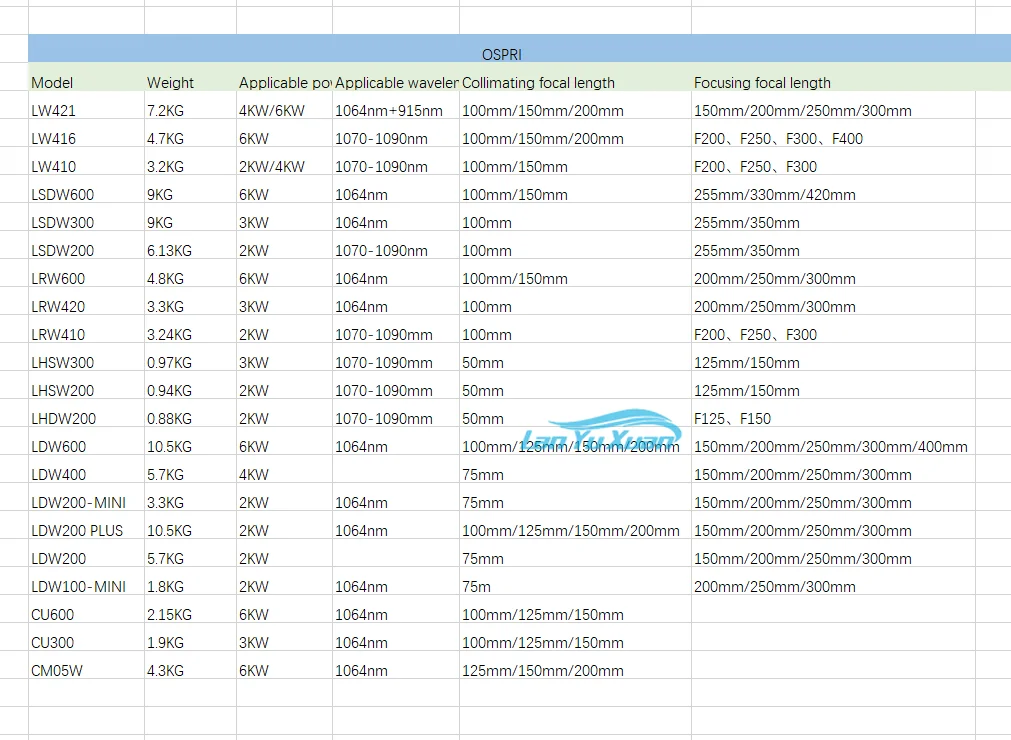Select the CU600 model cell

(86, 609)
